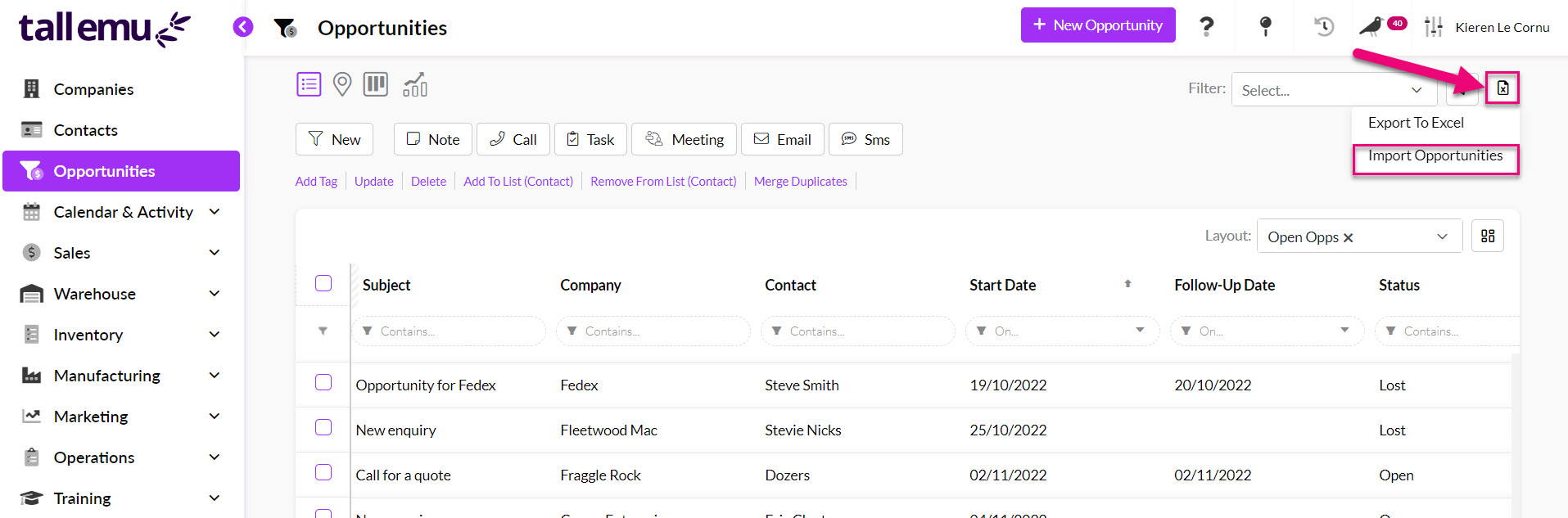Image resolution: width=1568 pixels, height=518 pixels.
Task: Click Kieren Le Cornu user name
Action: (1502, 27)
